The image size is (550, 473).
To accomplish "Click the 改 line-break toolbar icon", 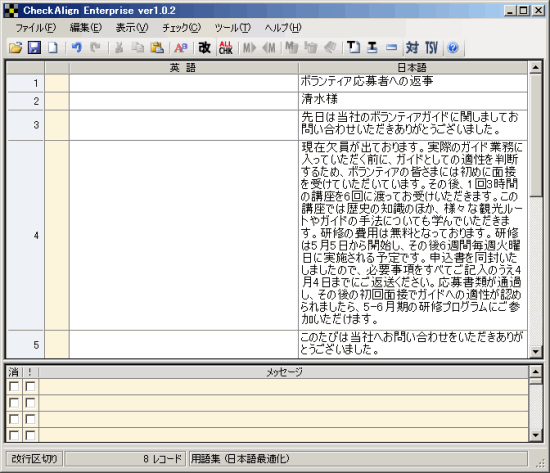I will click(204, 47).
